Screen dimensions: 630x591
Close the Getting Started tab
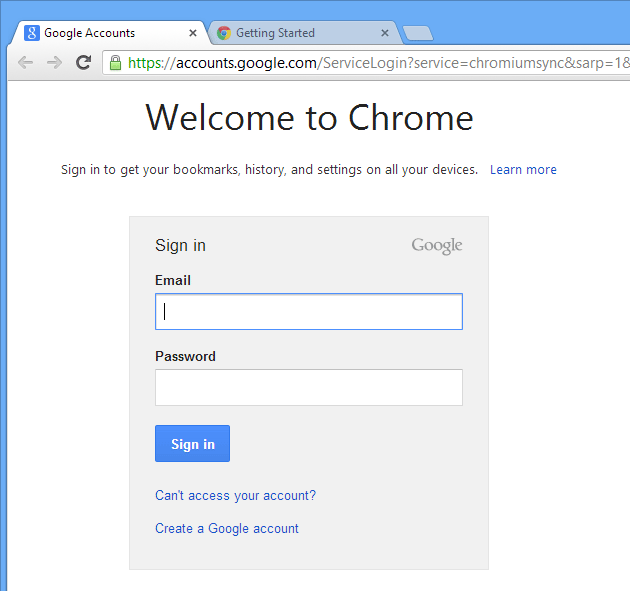pos(385,33)
